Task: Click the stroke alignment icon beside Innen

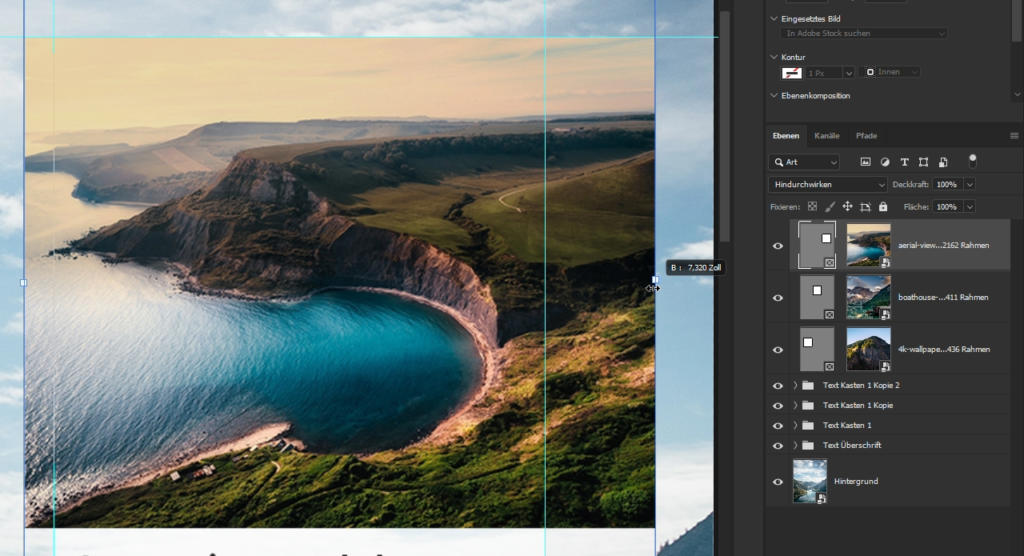Action: [x=870, y=72]
